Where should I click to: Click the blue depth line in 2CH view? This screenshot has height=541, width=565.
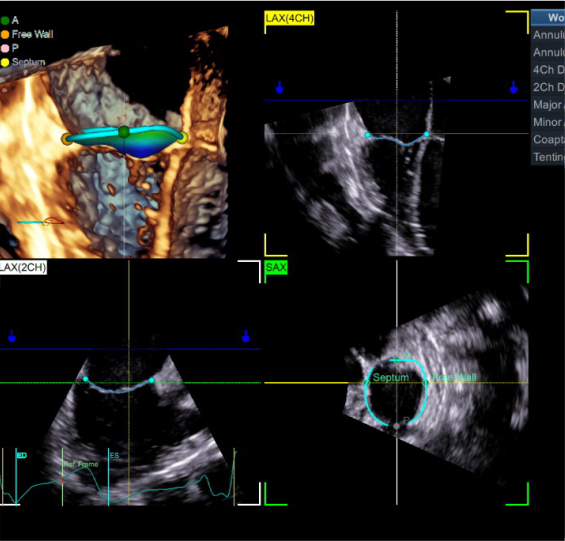[130, 349]
